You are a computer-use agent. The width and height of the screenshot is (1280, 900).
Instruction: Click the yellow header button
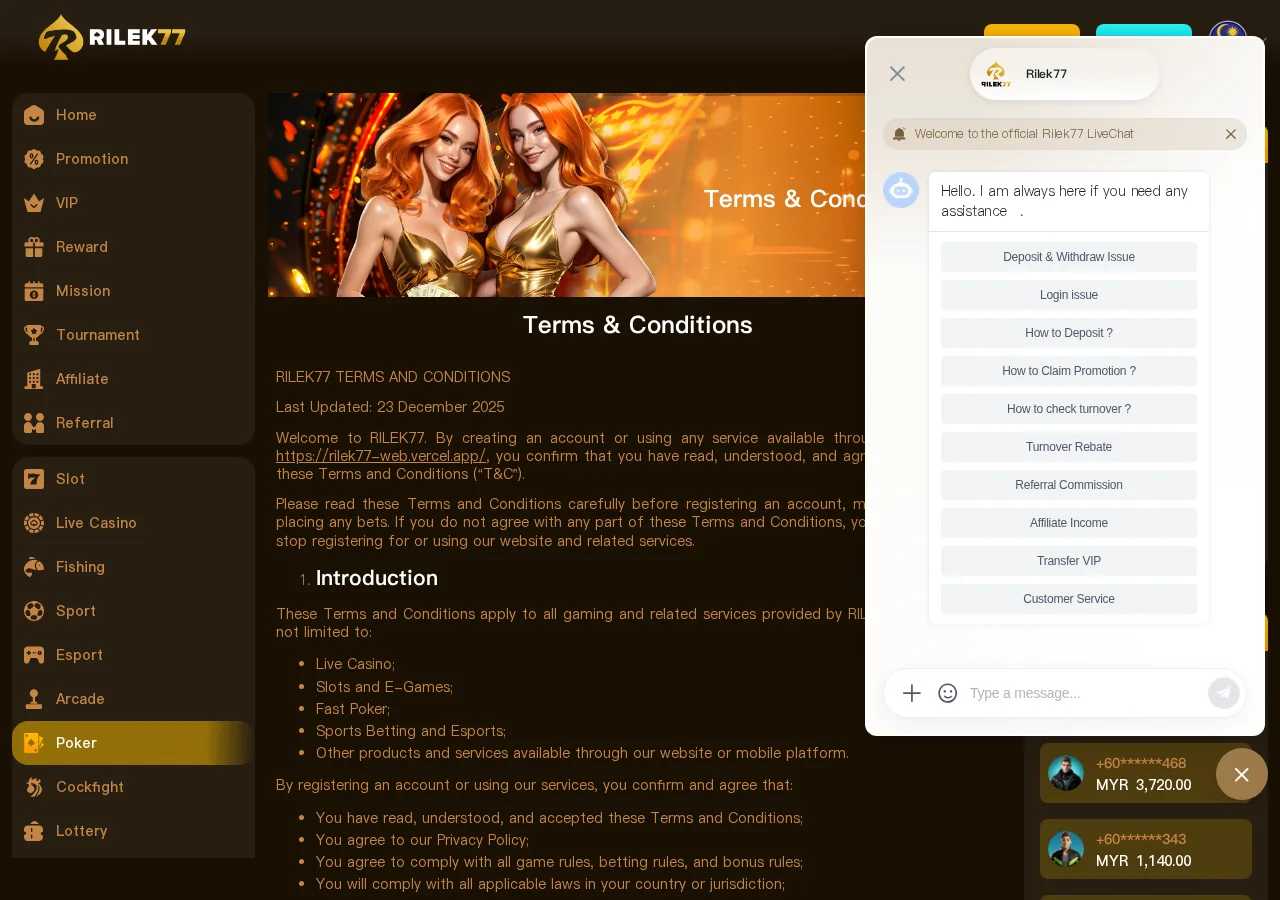click(x=1032, y=31)
